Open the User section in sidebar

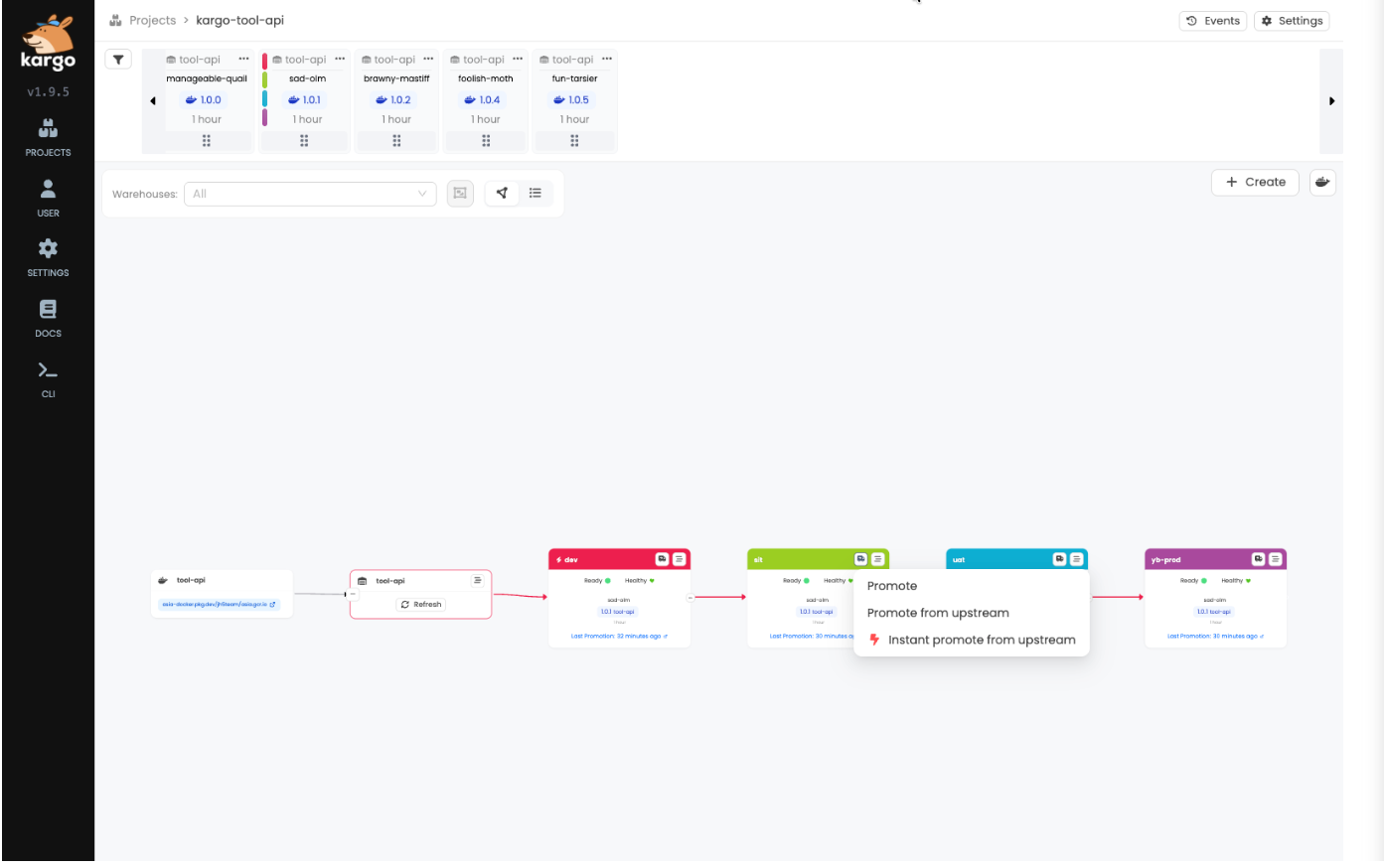pos(48,199)
